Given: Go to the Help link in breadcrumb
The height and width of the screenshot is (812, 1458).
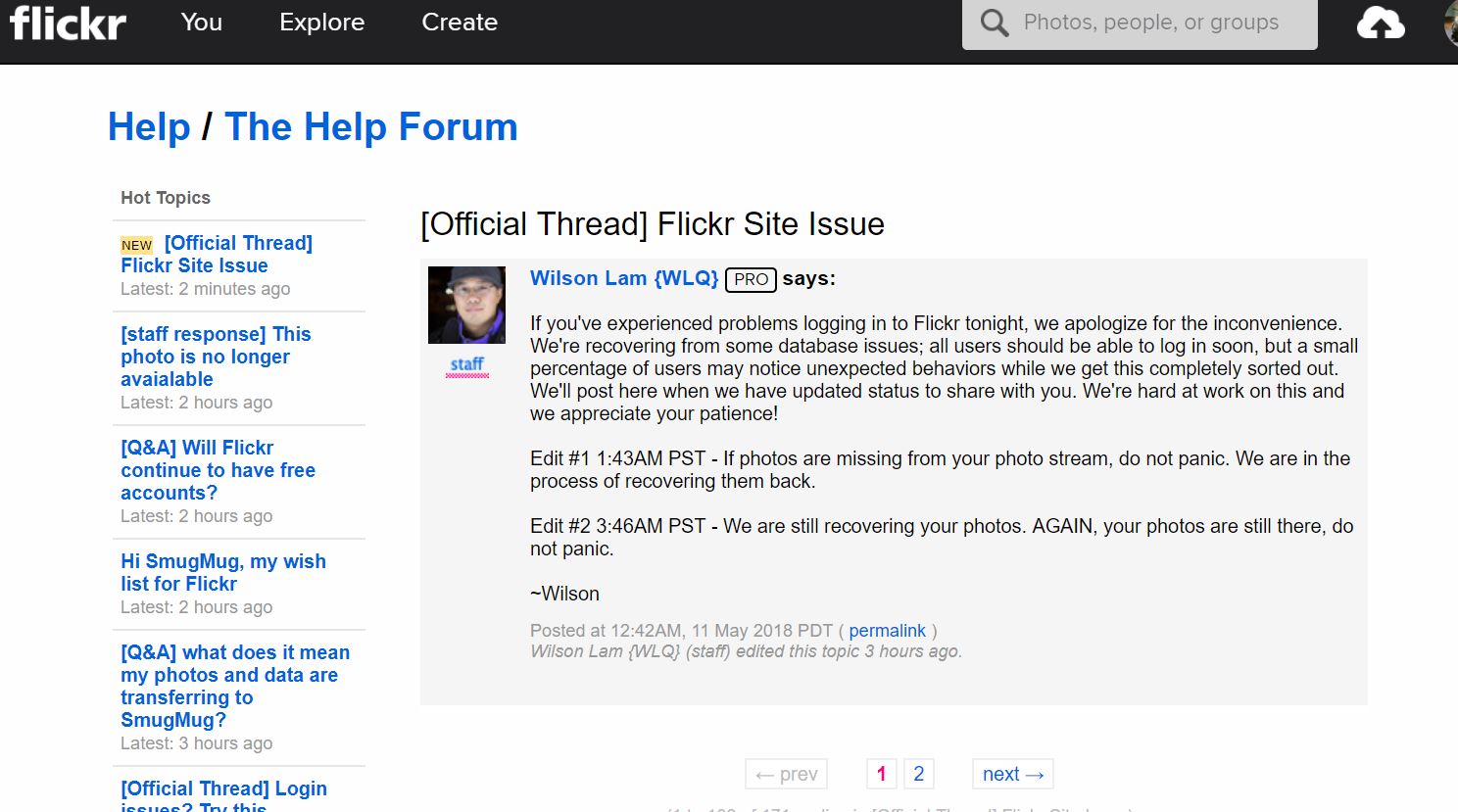Looking at the screenshot, I should point(149,126).
